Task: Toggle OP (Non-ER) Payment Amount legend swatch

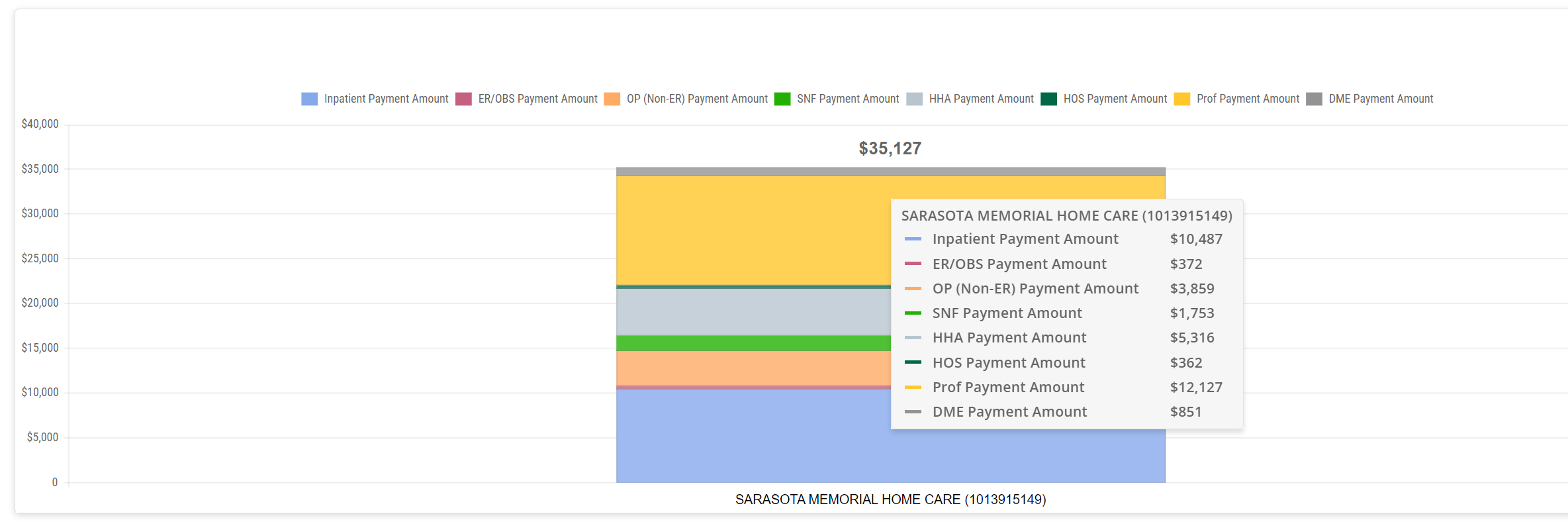Action: 612,99
